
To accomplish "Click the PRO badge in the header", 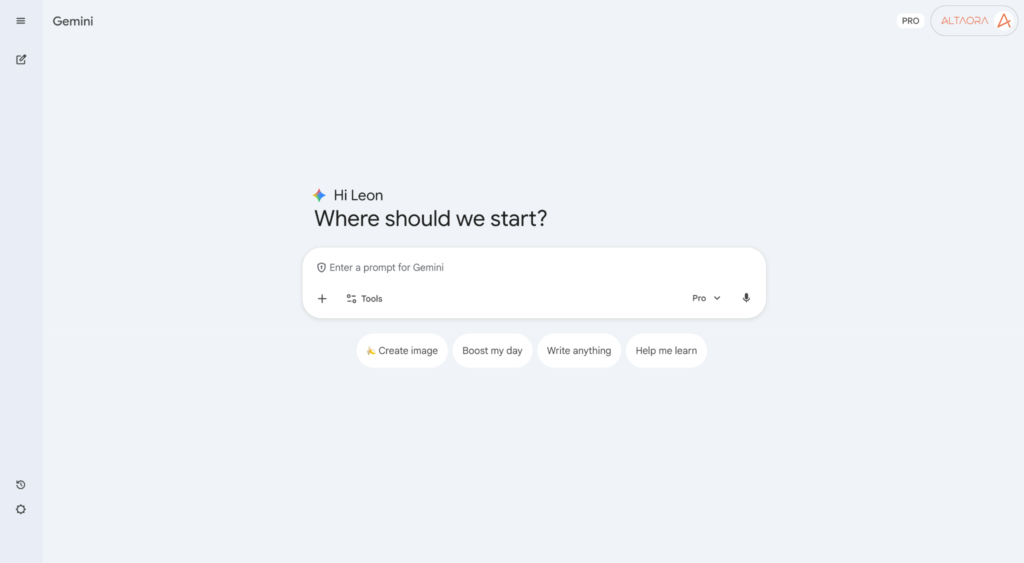I will [x=910, y=21].
